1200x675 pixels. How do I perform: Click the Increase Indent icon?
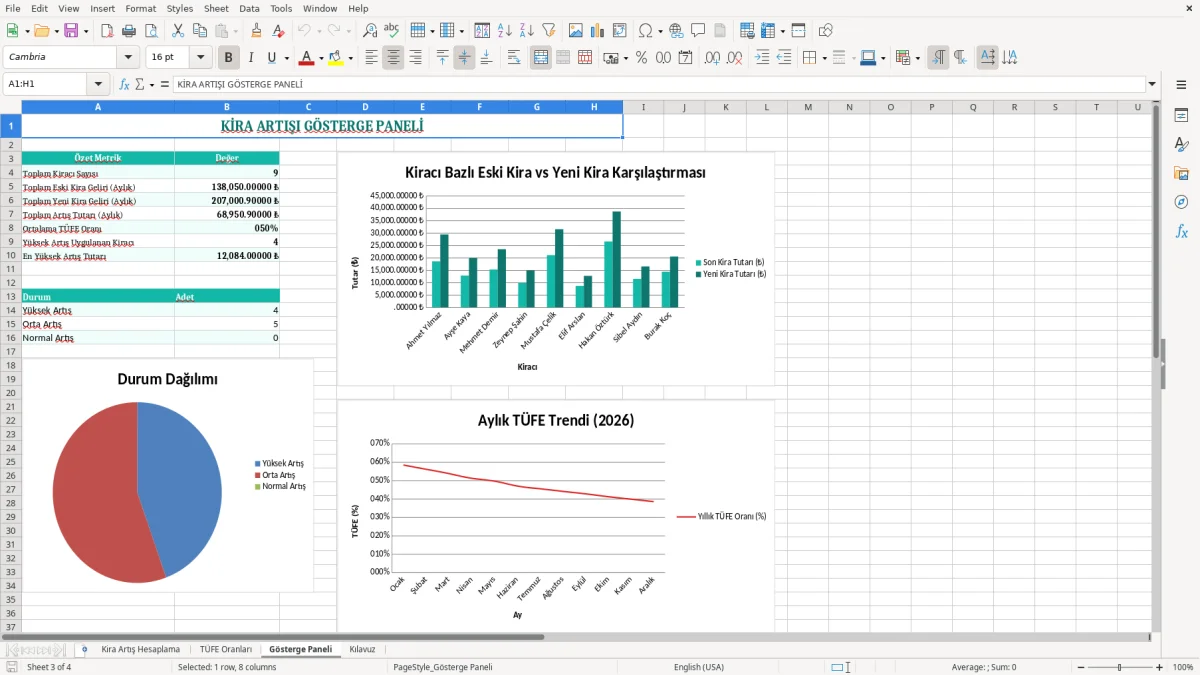coord(762,58)
